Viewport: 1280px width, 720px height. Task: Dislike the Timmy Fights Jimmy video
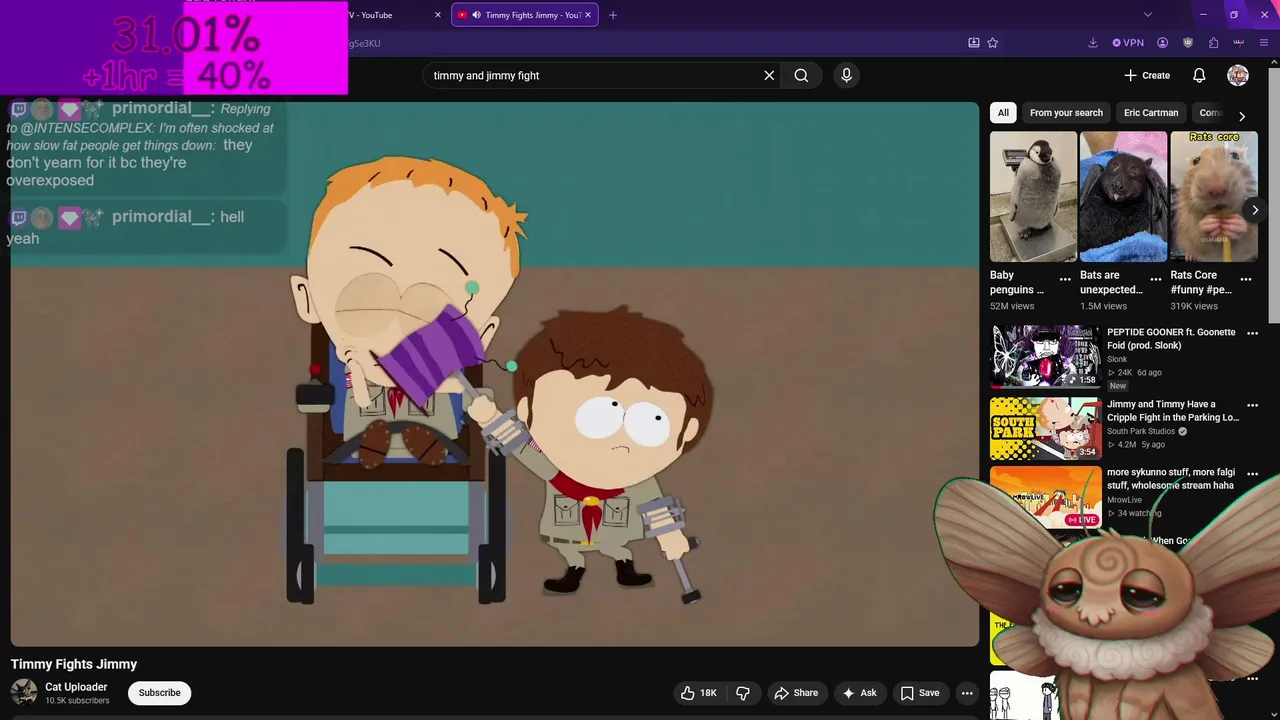[743, 693]
